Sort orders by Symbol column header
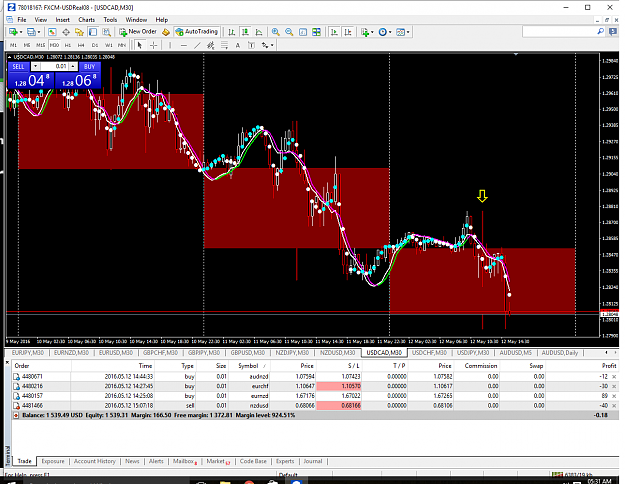The image size is (625, 484). pyautogui.click(x=248, y=366)
